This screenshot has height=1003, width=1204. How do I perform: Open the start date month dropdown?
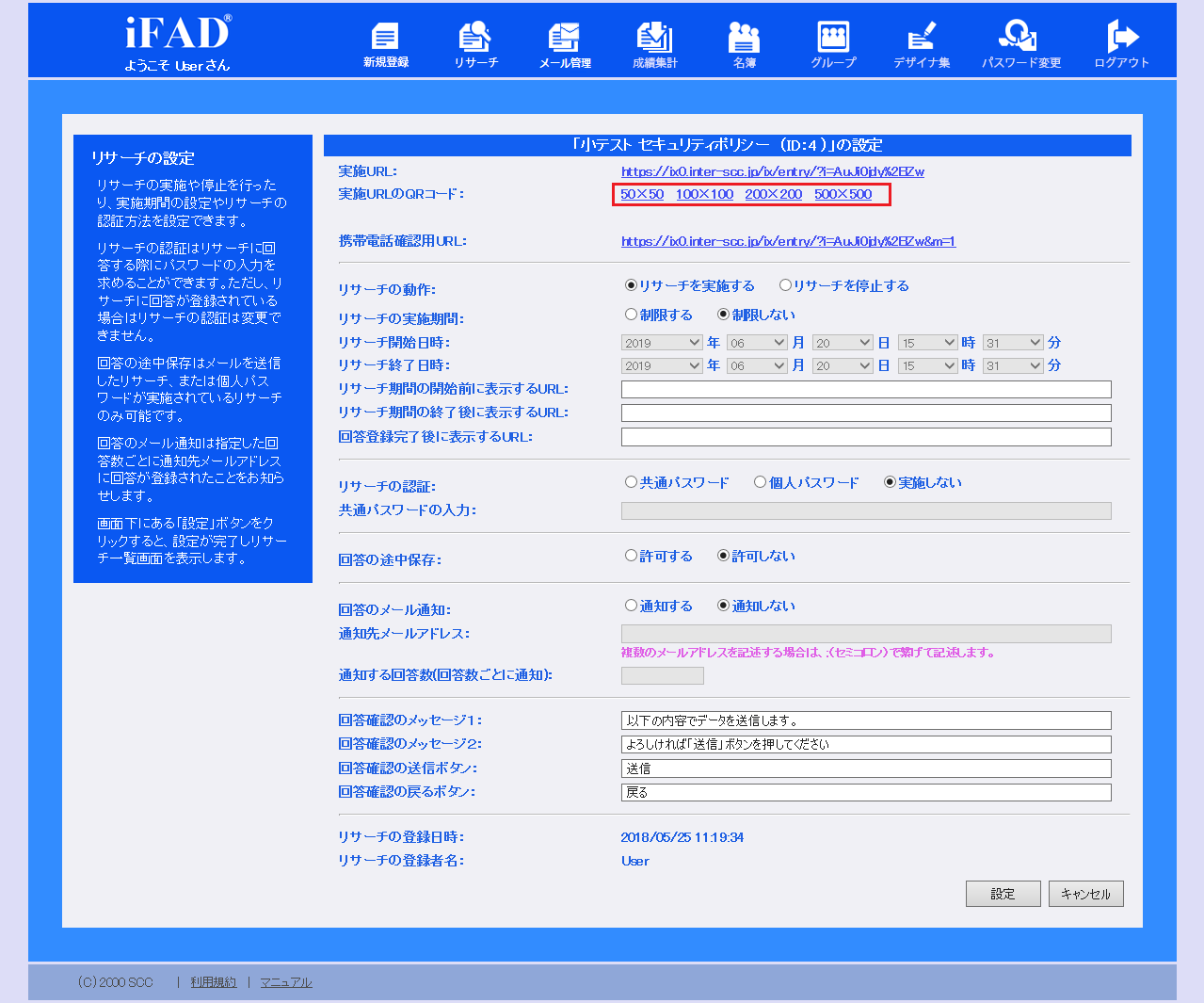tap(757, 343)
